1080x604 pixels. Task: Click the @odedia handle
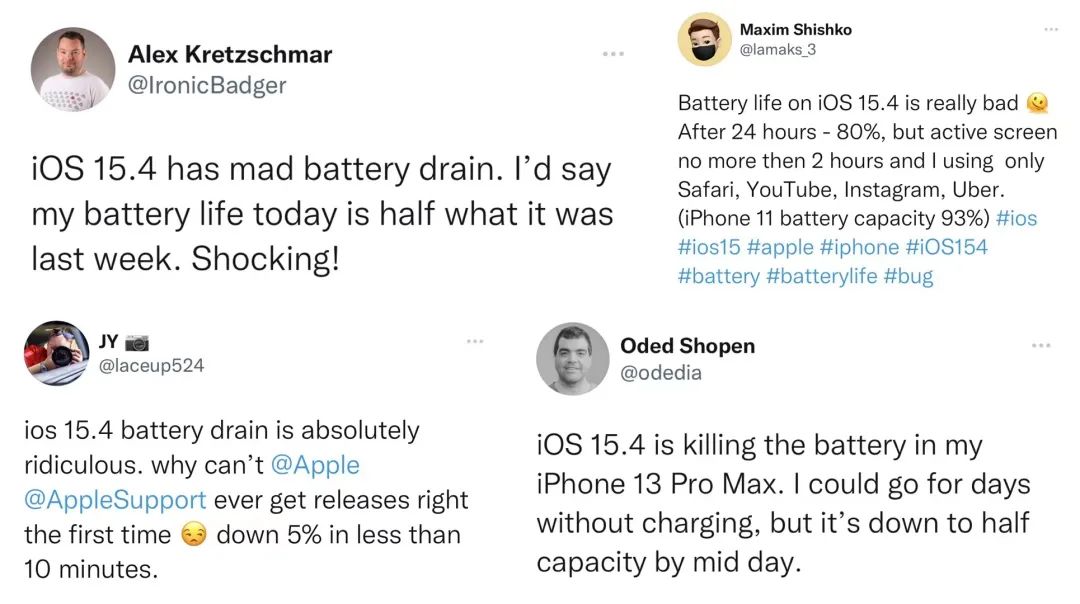661,373
